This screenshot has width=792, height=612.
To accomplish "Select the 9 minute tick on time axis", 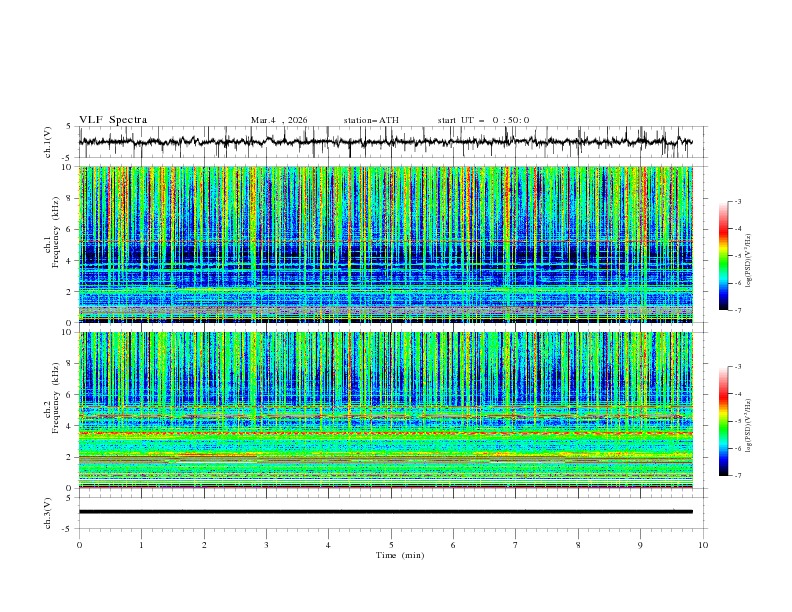I will pos(641,545).
